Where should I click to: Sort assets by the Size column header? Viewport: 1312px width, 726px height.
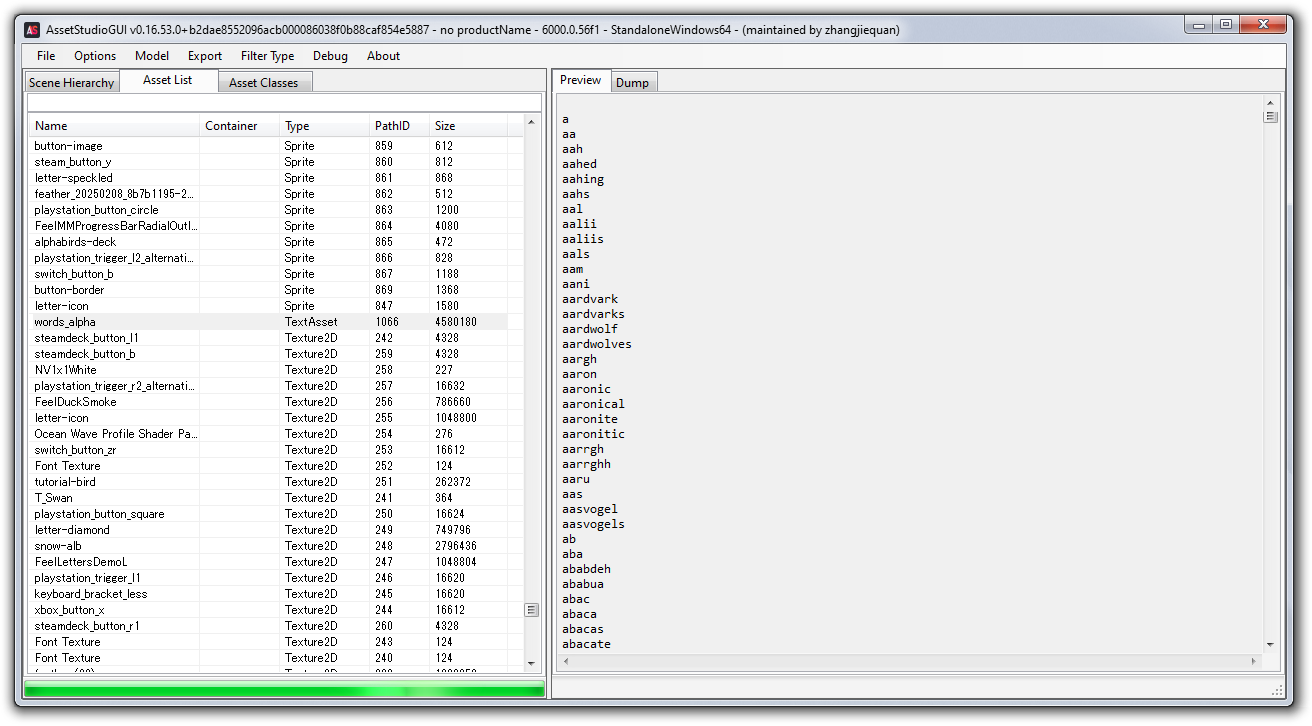(445, 126)
